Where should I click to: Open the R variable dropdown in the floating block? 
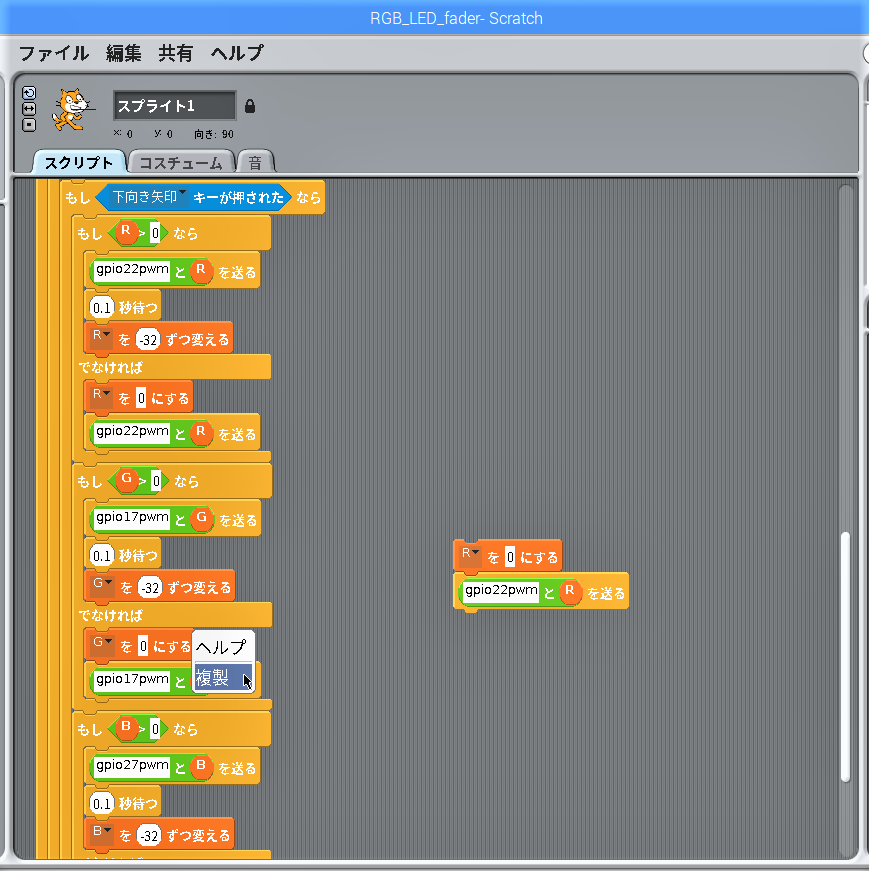470,554
